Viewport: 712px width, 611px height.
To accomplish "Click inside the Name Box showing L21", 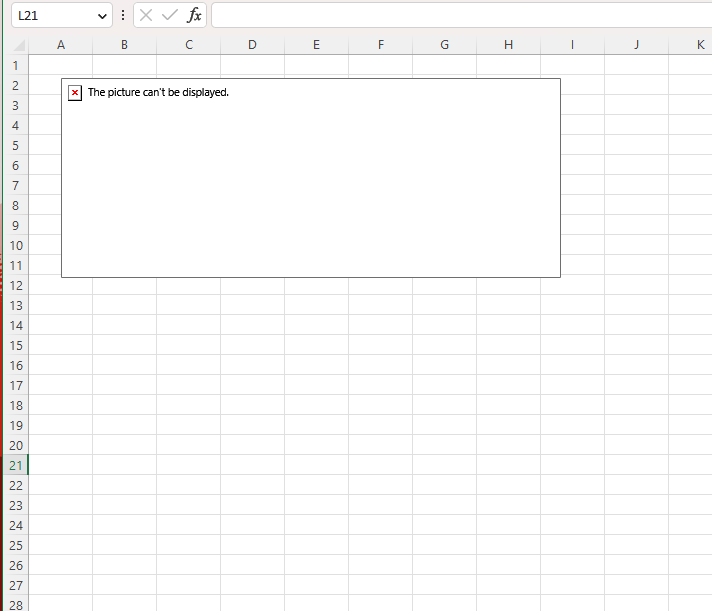I will tap(54, 15).
